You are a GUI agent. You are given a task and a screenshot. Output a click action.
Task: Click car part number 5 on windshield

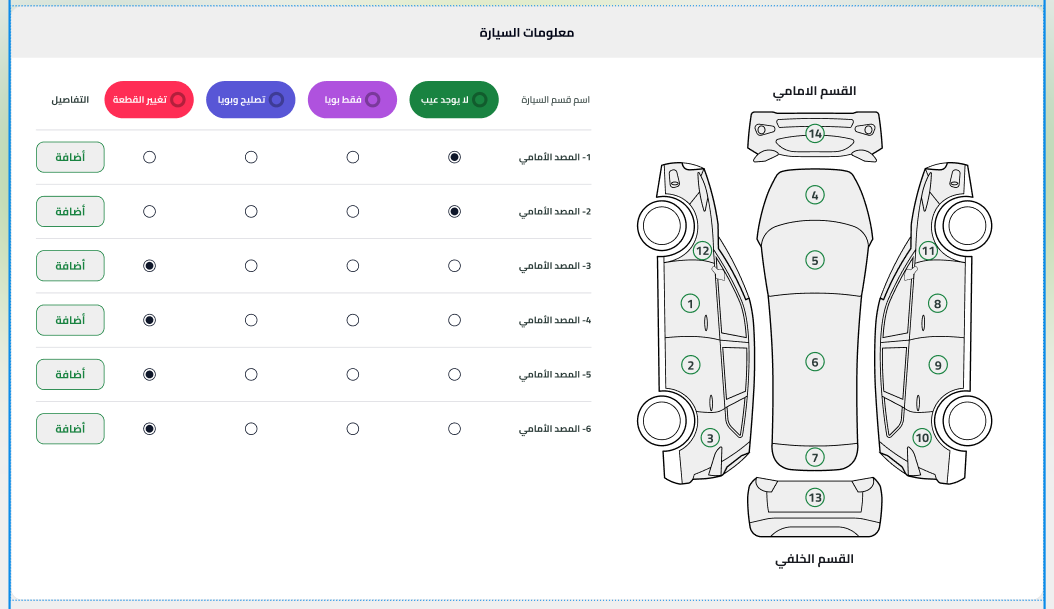coord(815,260)
